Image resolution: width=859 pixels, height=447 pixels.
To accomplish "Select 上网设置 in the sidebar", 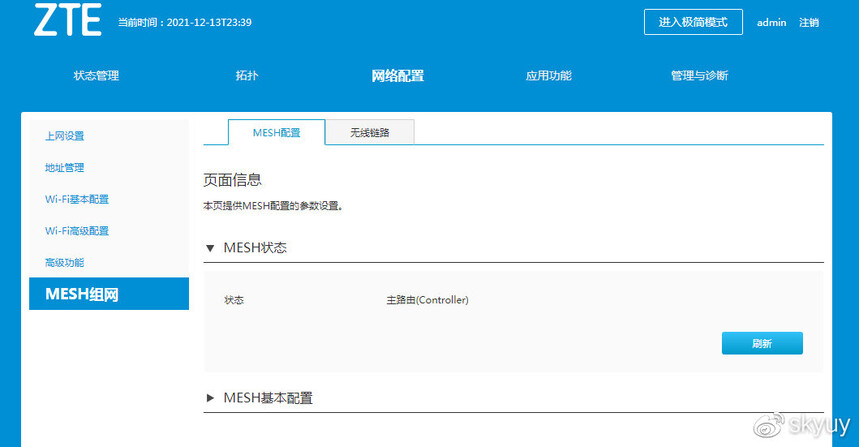I will (x=65, y=136).
